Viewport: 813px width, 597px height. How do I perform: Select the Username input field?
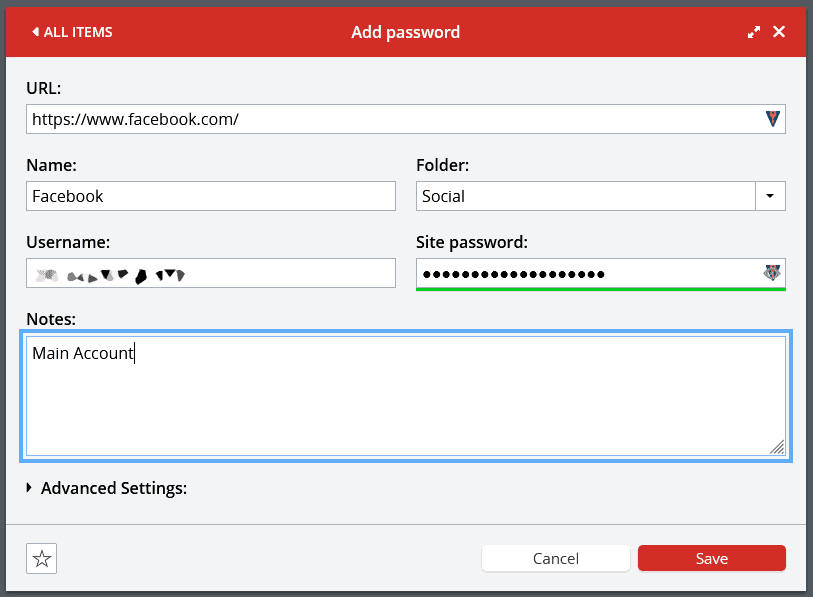pos(211,273)
